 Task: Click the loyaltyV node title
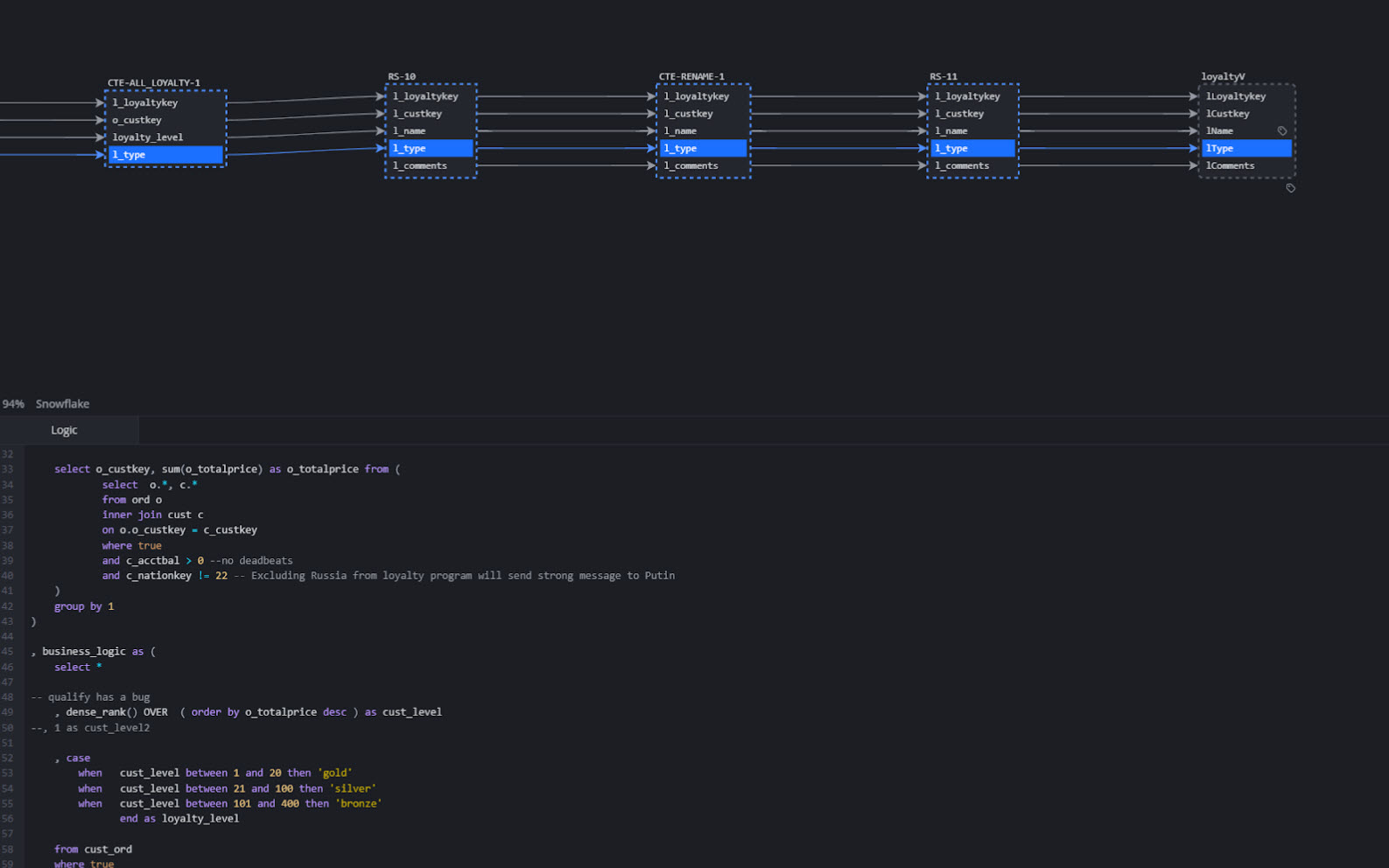[x=1223, y=77]
